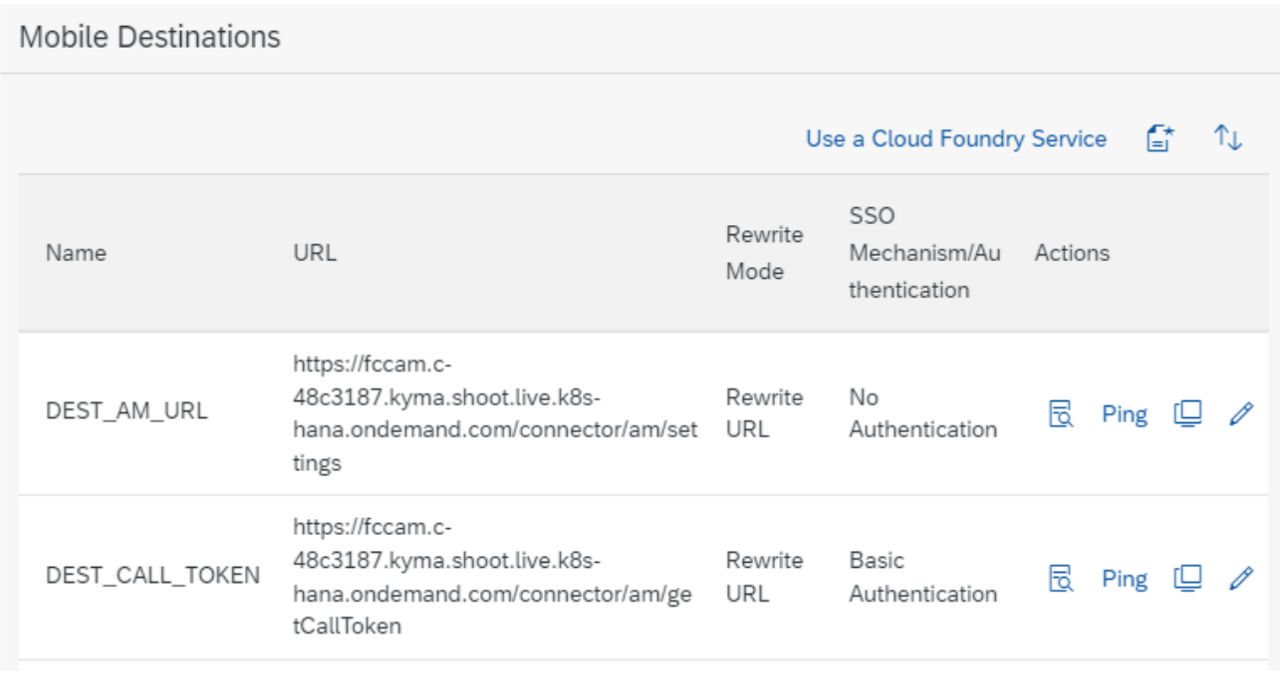Ping the DEST_AM_URL destination

pos(1124,414)
